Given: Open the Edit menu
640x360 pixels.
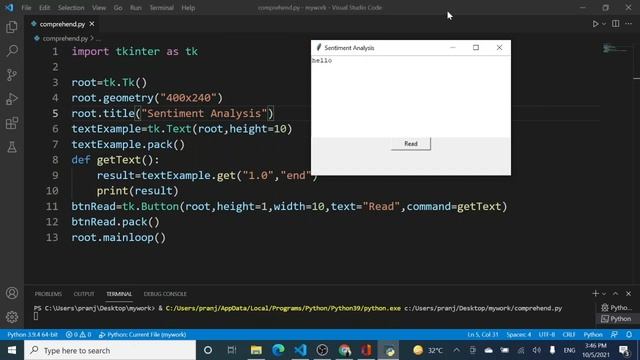Looking at the screenshot, I should click(x=44, y=8).
